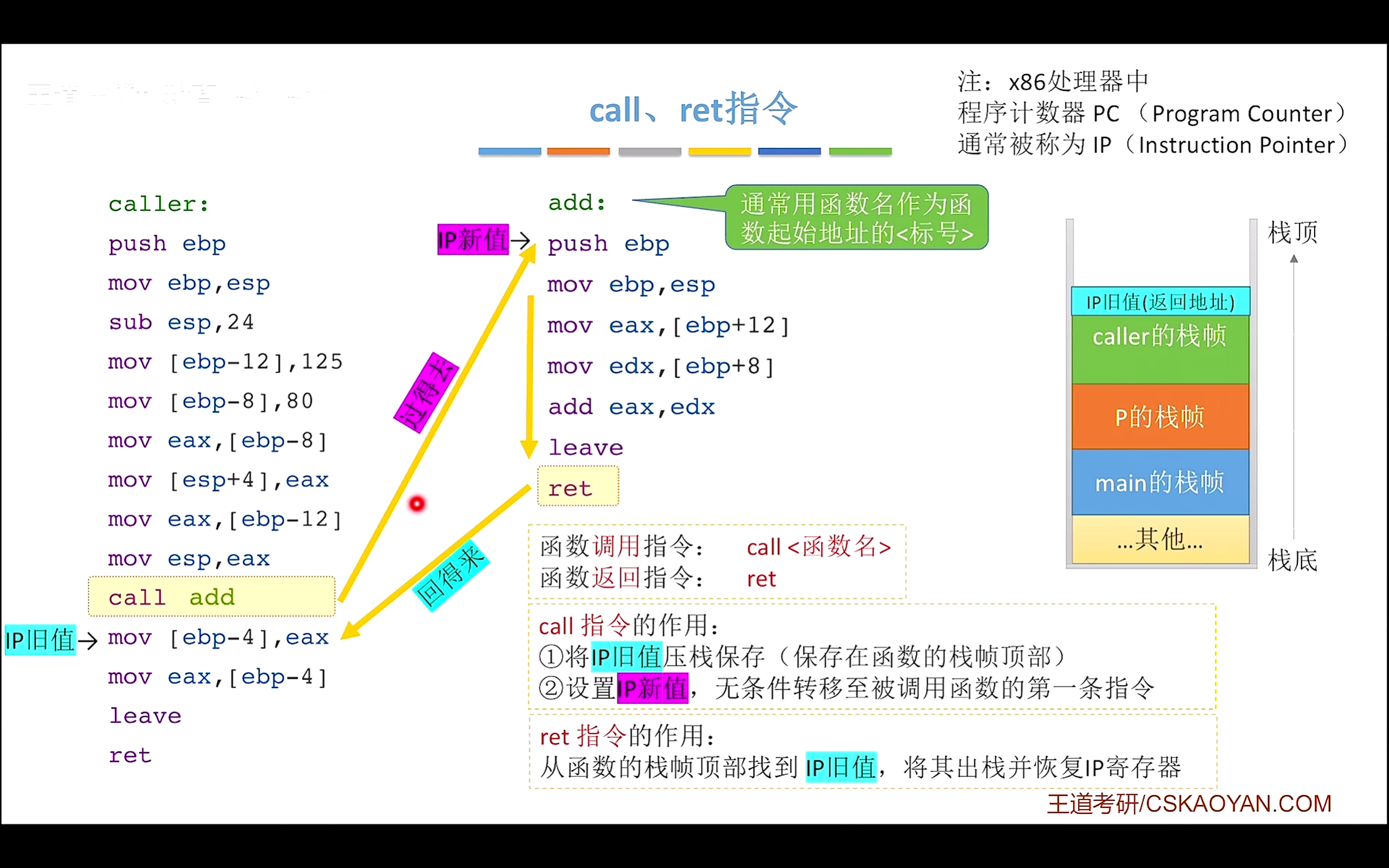Viewport: 1389px width, 868px height.
Task: Click the cyan IP旧值 label on the left
Action: [39, 639]
